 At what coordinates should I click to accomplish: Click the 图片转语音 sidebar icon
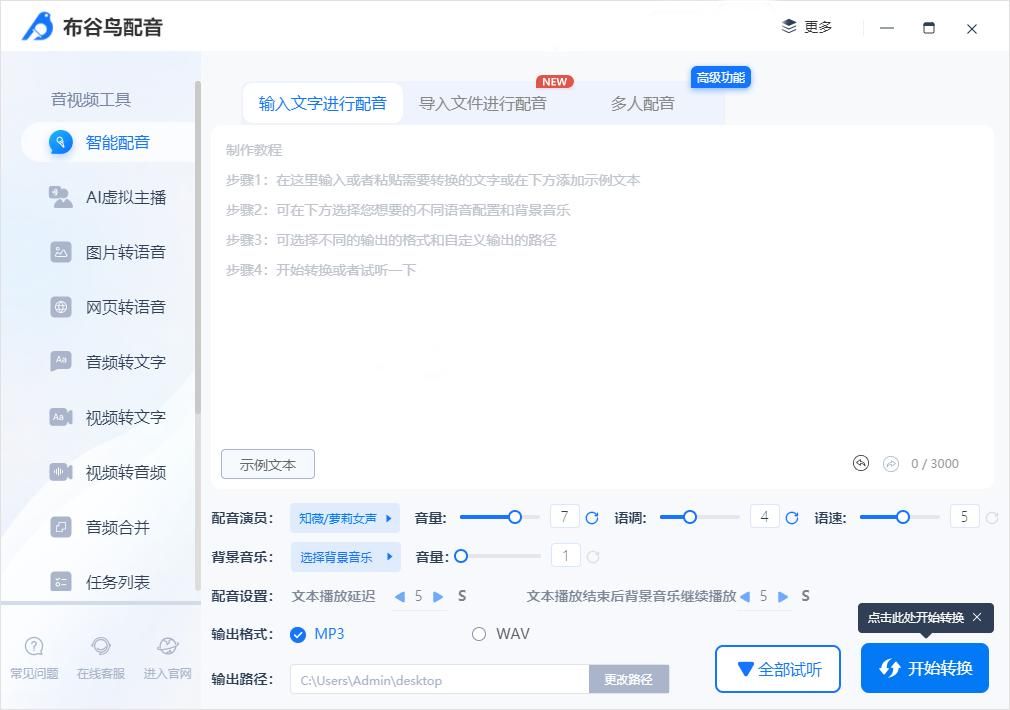tap(61, 252)
